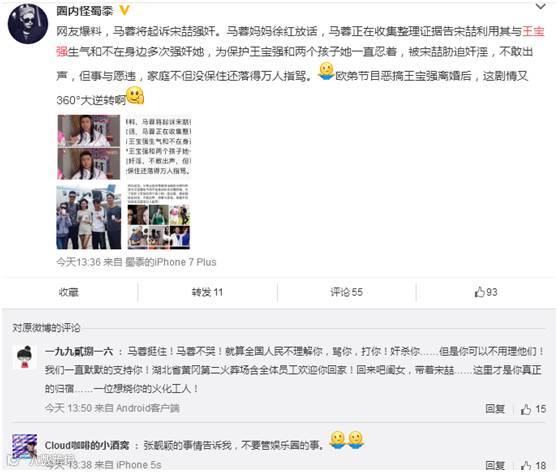Click 收藏 to favorite the post
This screenshot has height=472, width=558.
[x=68, y=292]
